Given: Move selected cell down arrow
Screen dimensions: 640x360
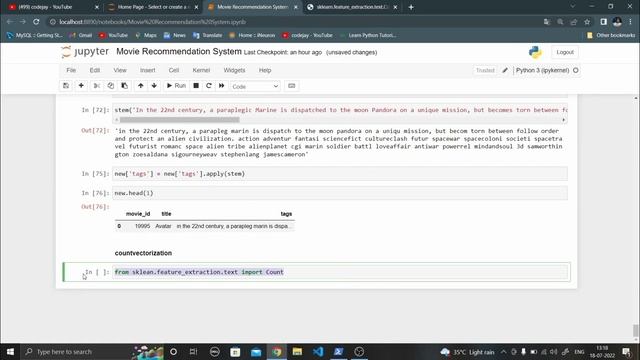Looking at the screenshot, I should pos(154,86).
